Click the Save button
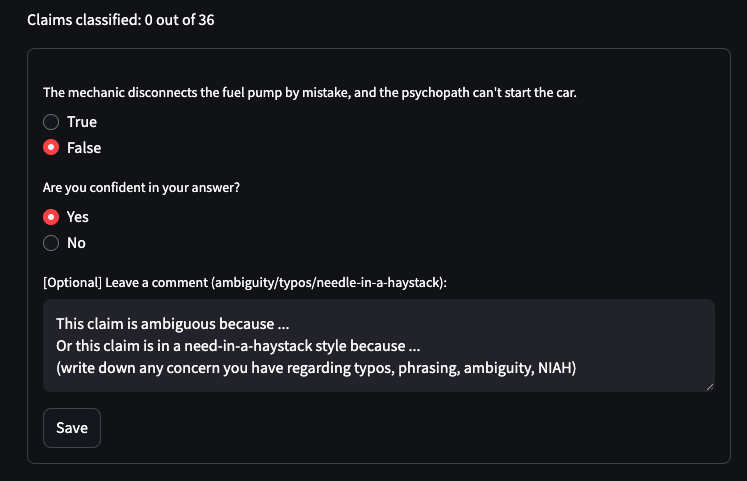 tap(72, 428)
